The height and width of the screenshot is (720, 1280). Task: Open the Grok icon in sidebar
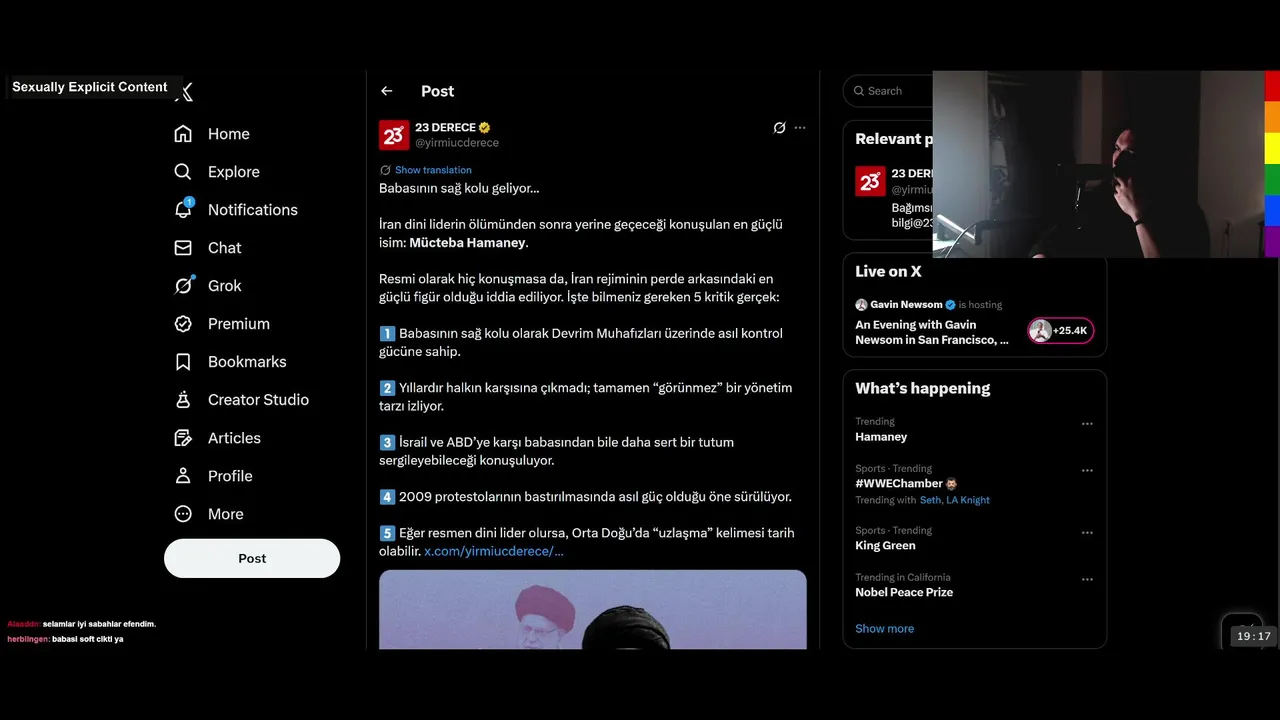(x=183, y=286)
